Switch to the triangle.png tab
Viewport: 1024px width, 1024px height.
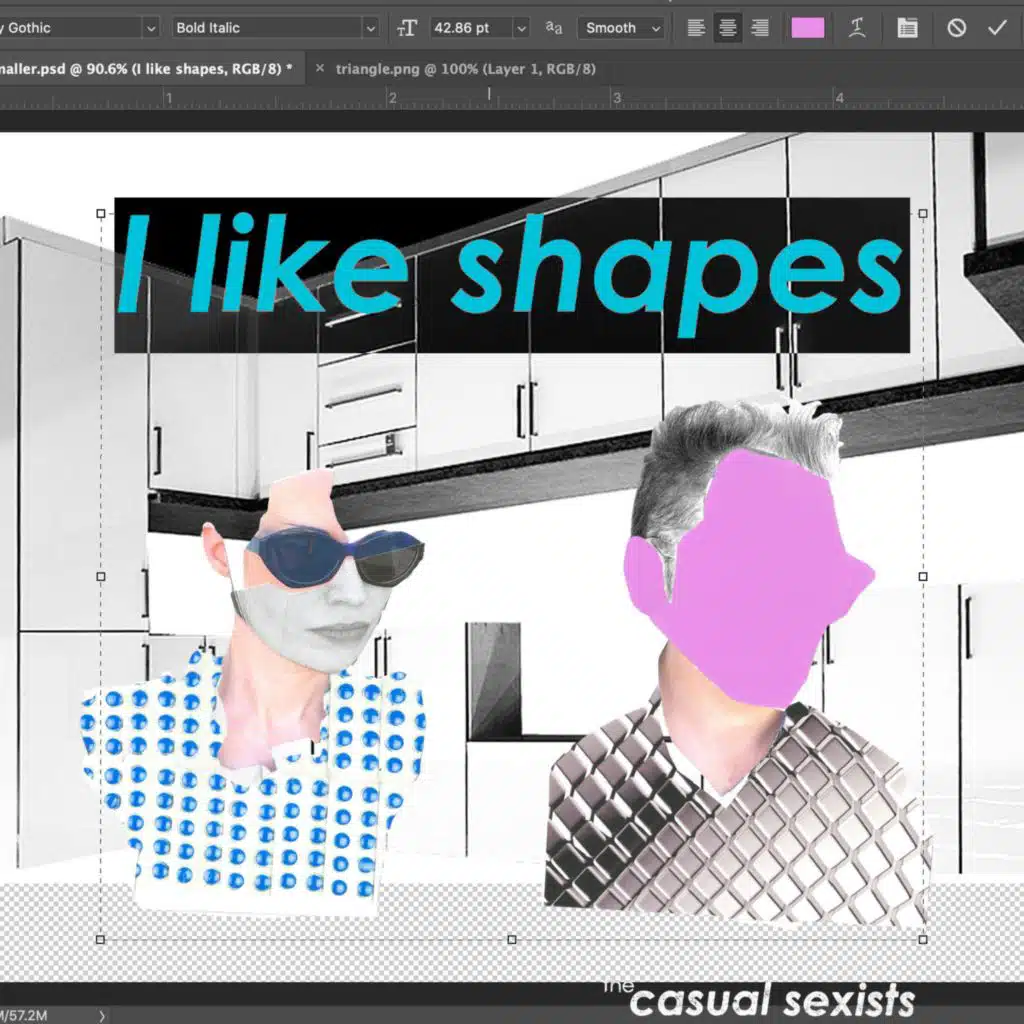[x=465, y=68]
